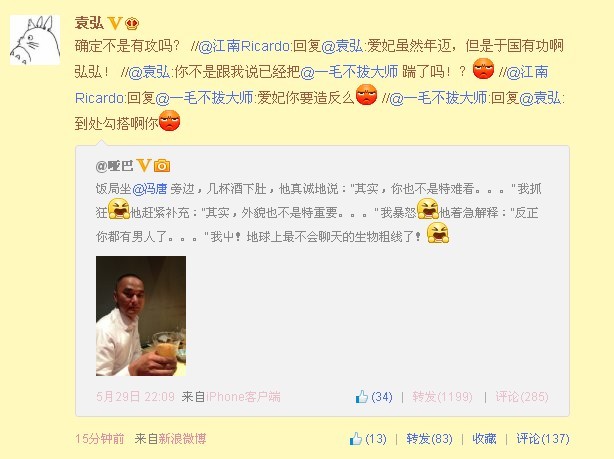Open comments via 评论(137)
Screen dimensions: 614x459
[543, 439]
